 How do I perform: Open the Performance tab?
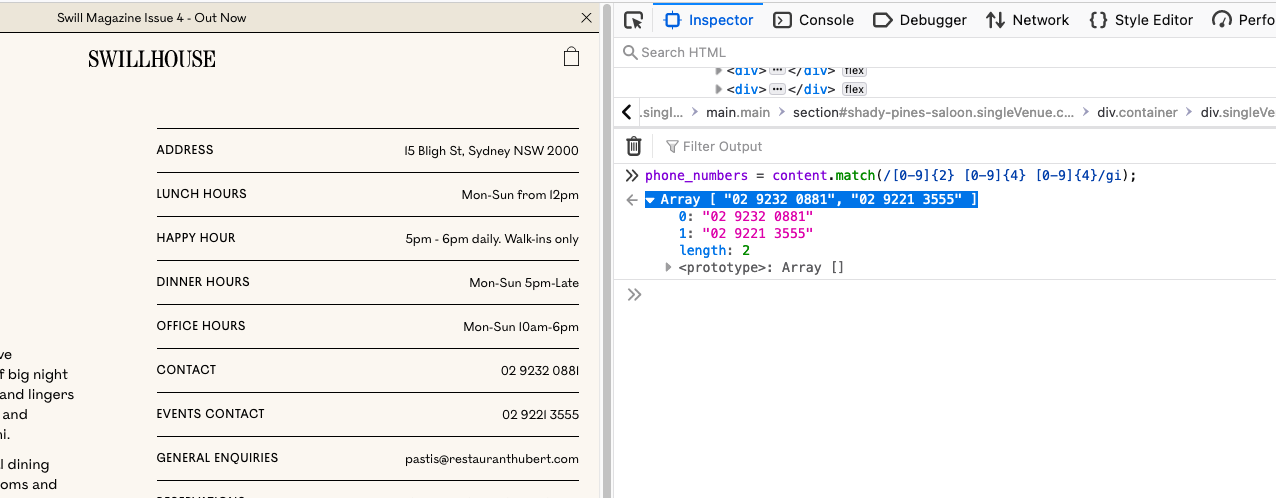1243,20
